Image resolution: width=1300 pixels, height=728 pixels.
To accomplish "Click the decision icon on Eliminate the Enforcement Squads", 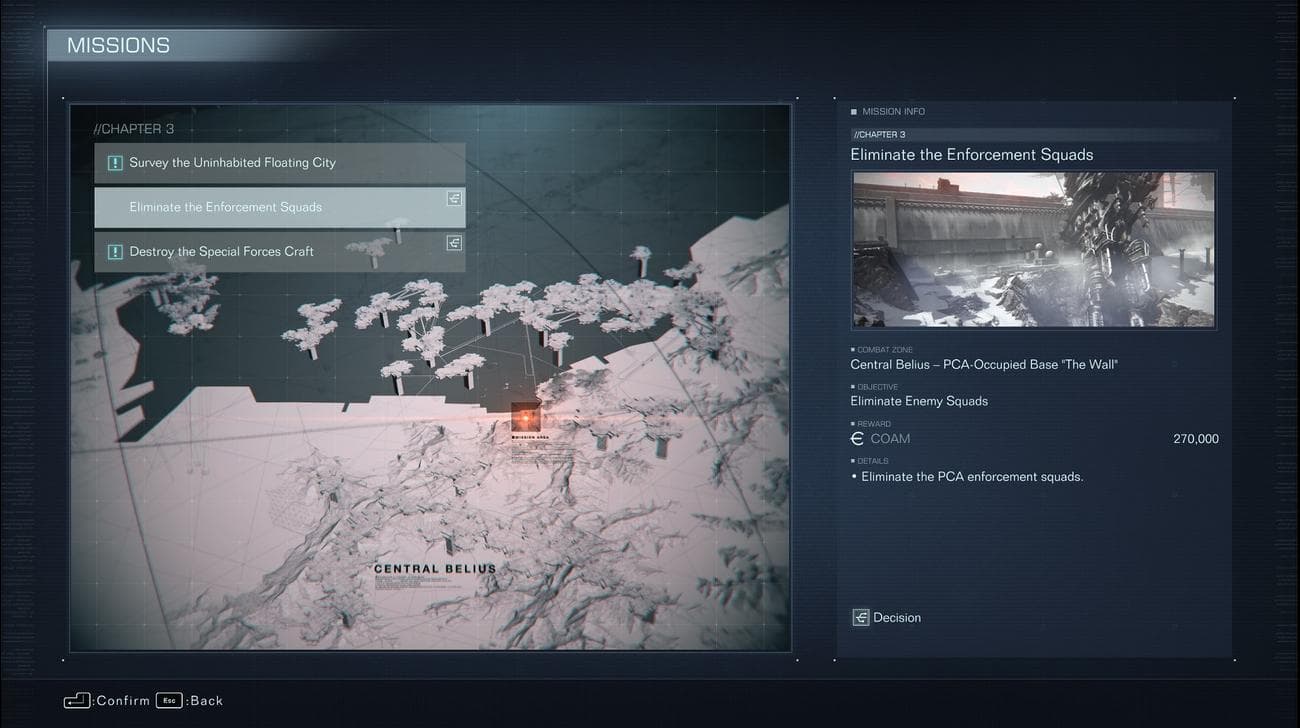I will (454, 199).
